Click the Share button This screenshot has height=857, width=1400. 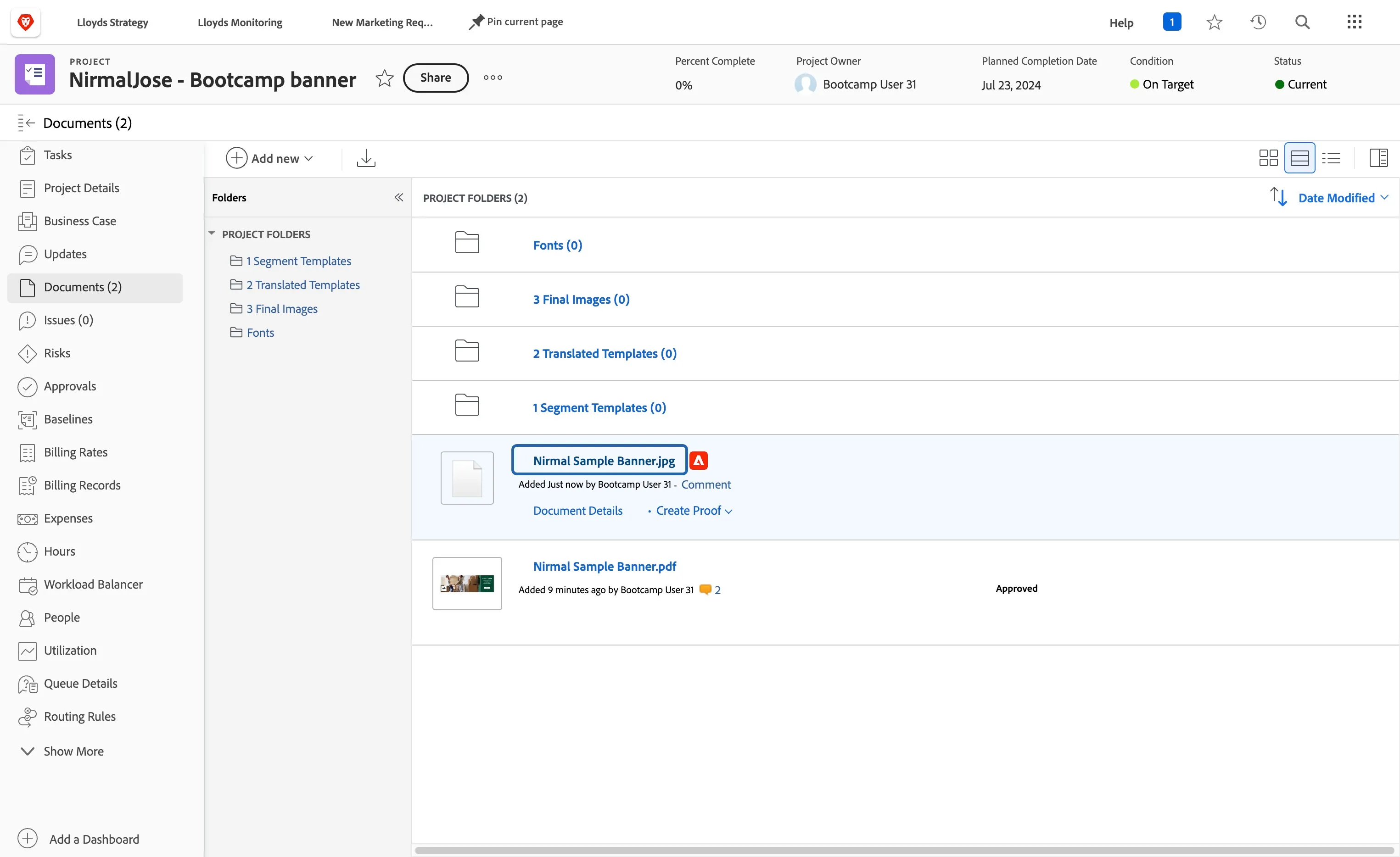[435, 78]
